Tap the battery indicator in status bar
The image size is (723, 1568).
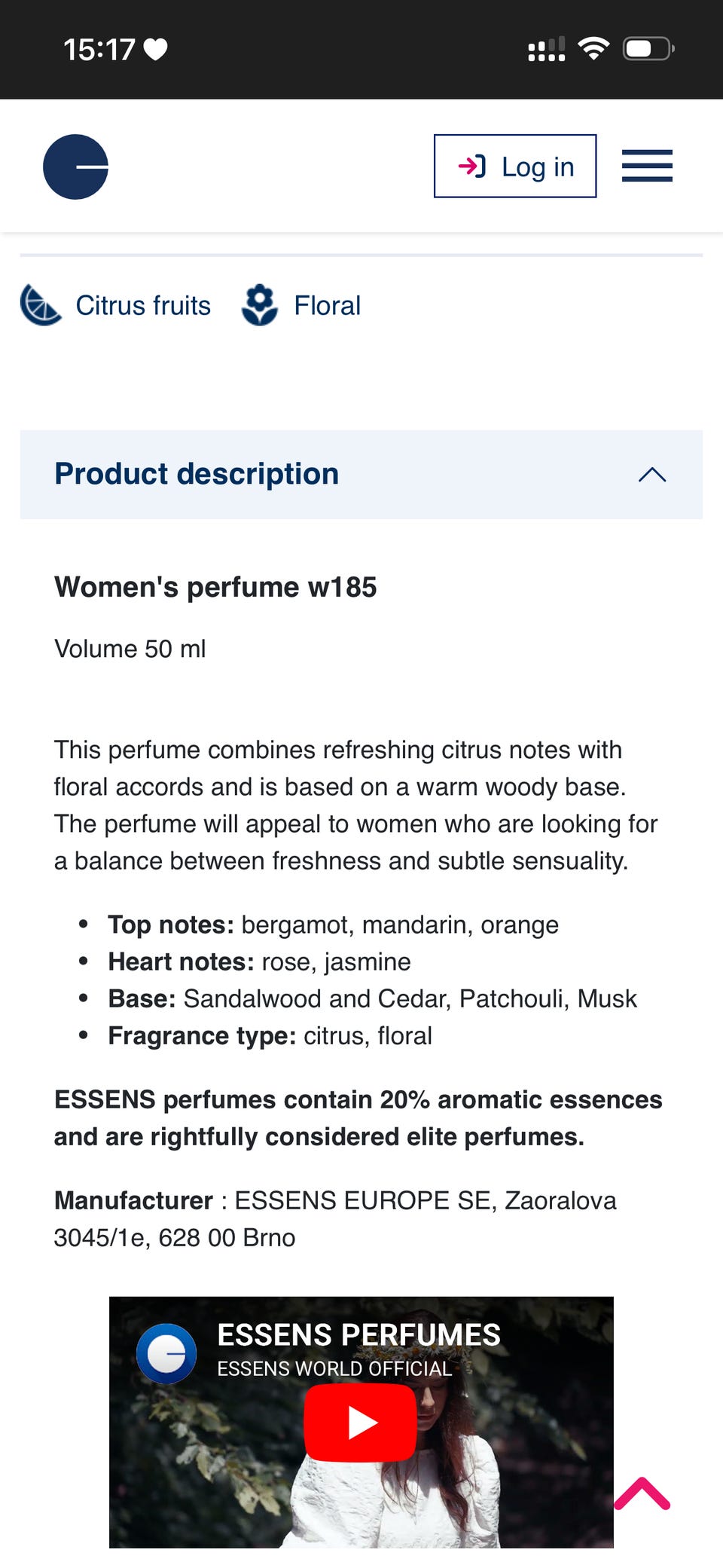(x=648, y=49)
